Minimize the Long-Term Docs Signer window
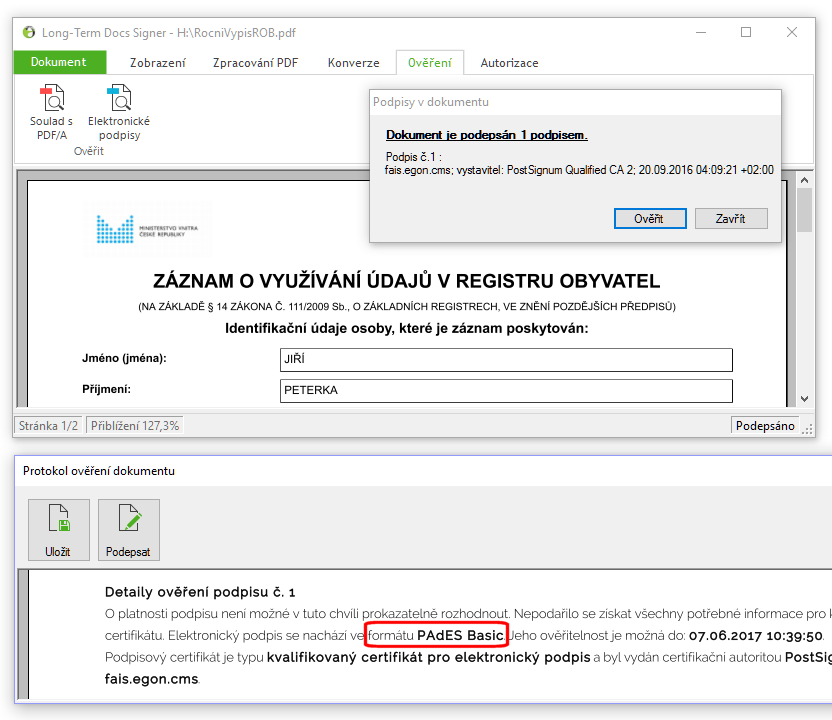Viewport: 832px width, 720px height. [701, 32]
